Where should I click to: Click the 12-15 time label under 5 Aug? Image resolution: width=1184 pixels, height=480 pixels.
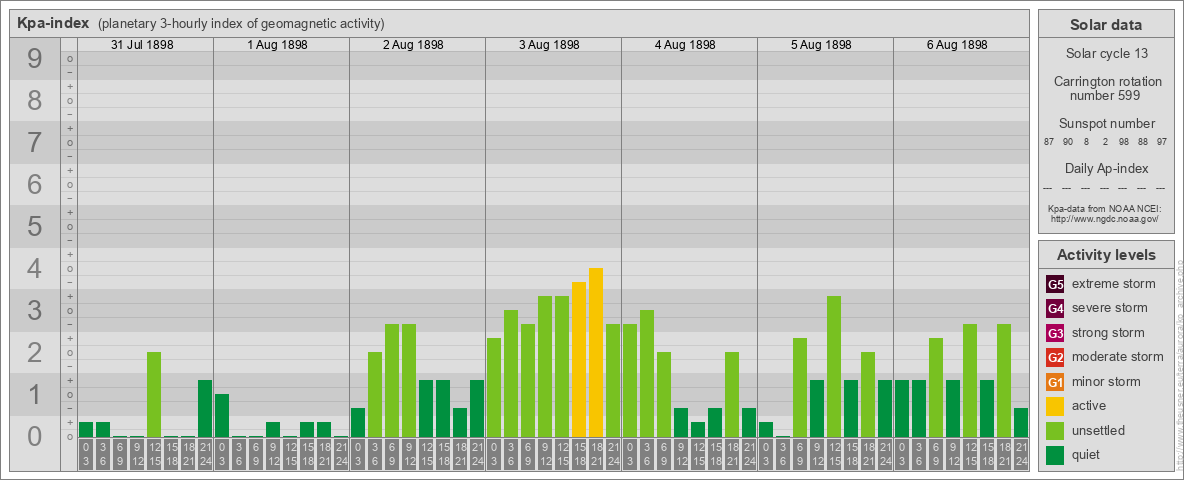[x=834, y=454]
